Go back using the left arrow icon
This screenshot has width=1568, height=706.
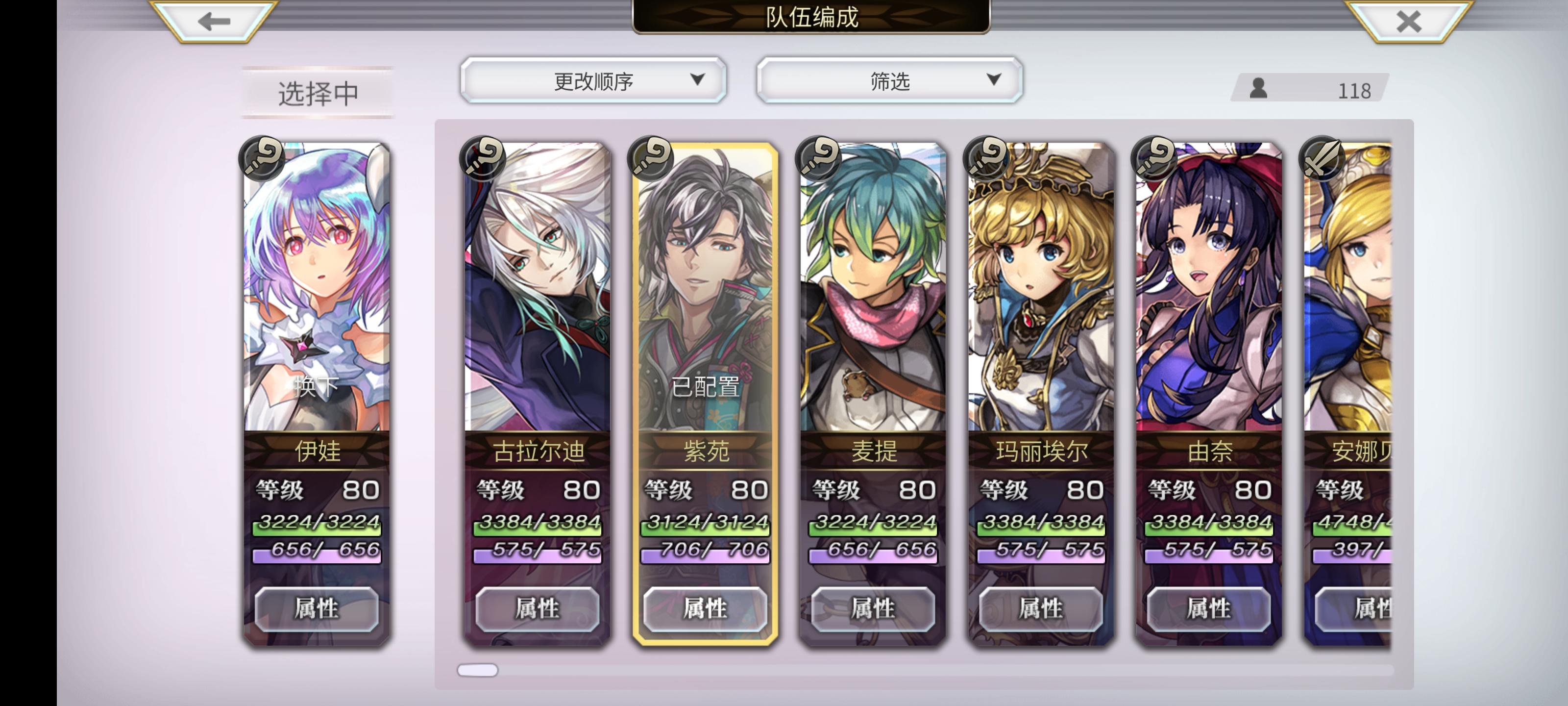coord(214,21)
